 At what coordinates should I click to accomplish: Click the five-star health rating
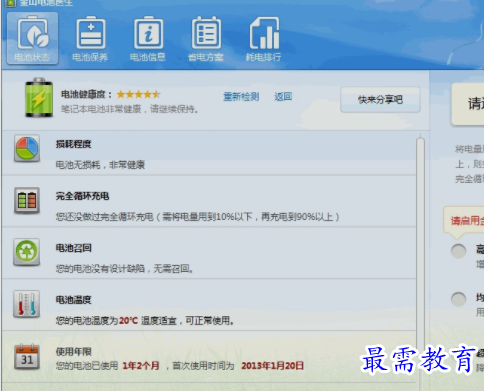(138, 95)
